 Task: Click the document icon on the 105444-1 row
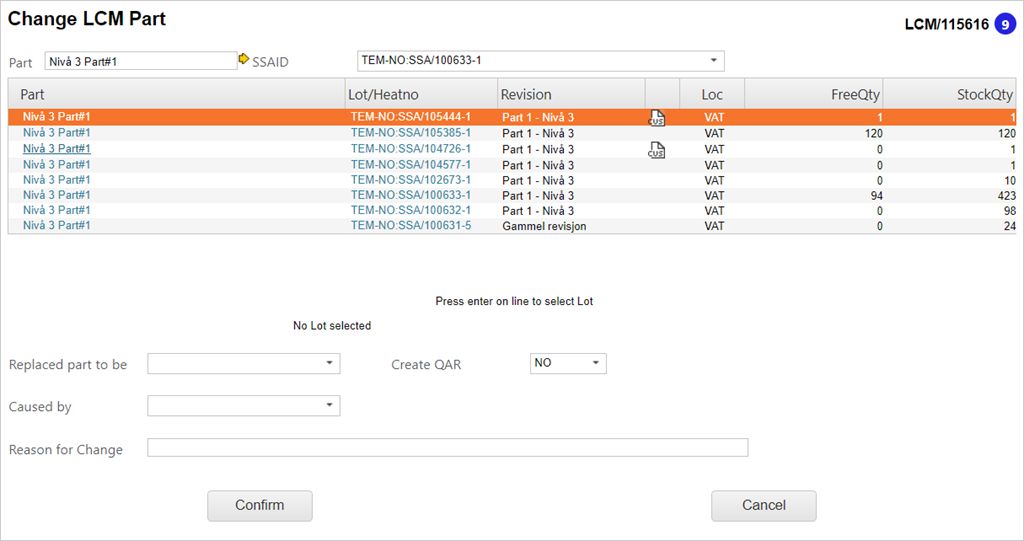pos(656,118)
